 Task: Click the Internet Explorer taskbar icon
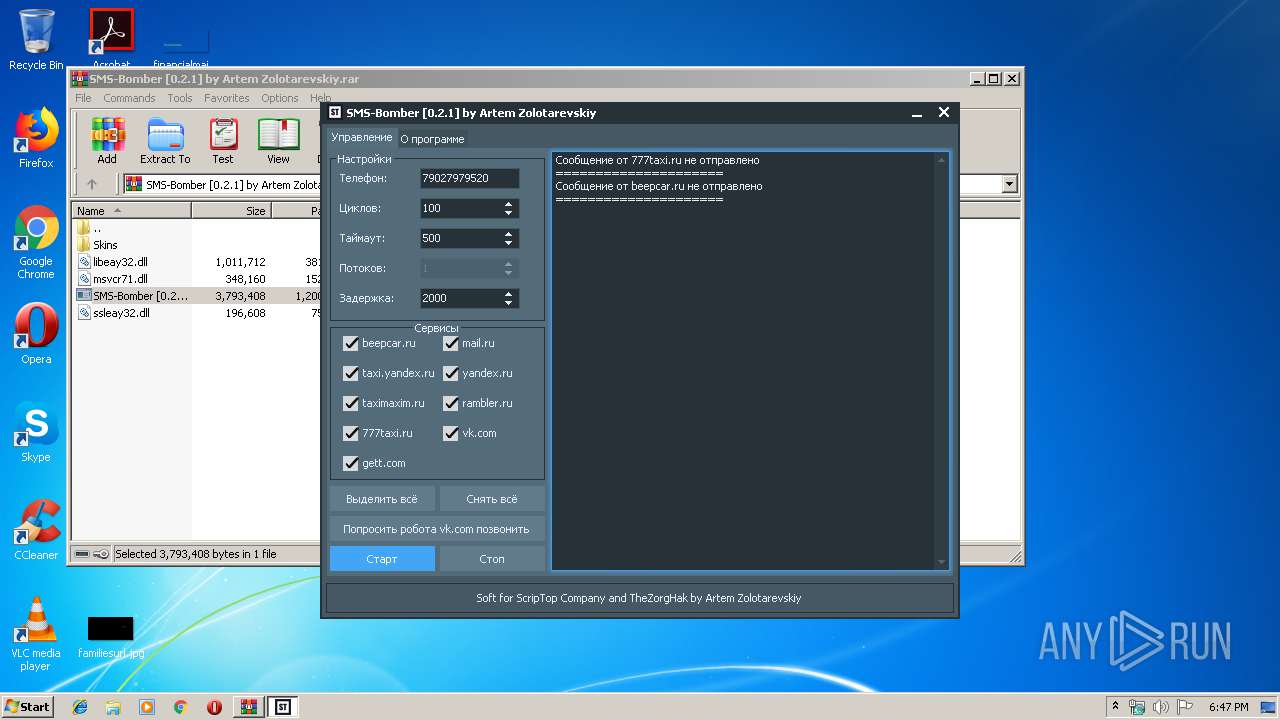[80, 707]
